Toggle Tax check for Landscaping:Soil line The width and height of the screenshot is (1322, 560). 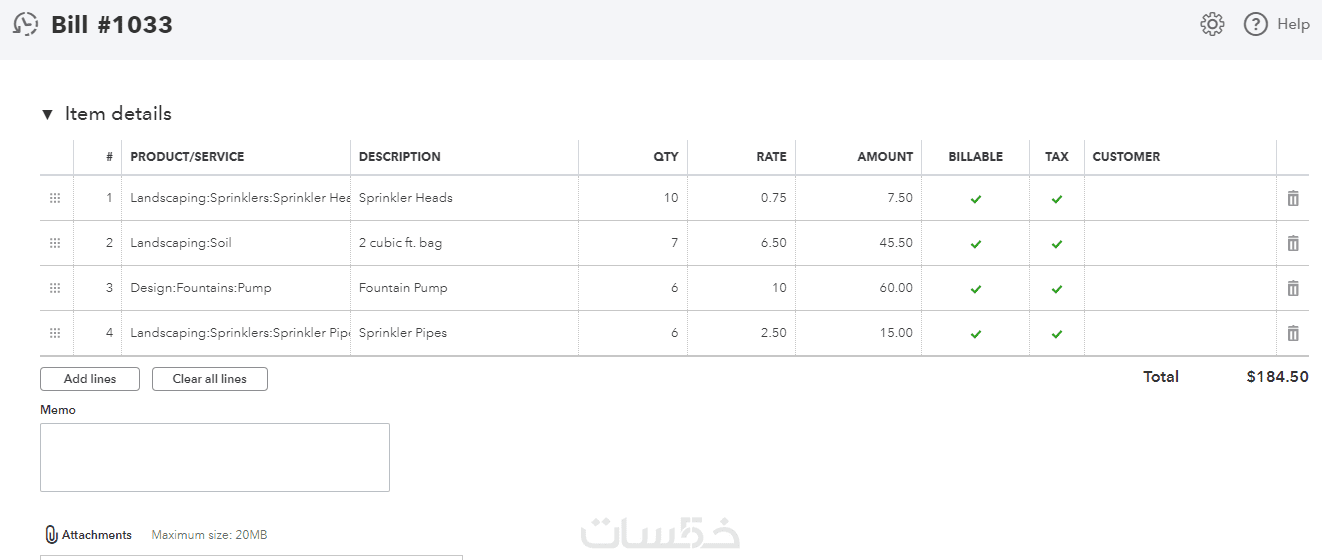pyautogui.click(x=1057, y=244)
